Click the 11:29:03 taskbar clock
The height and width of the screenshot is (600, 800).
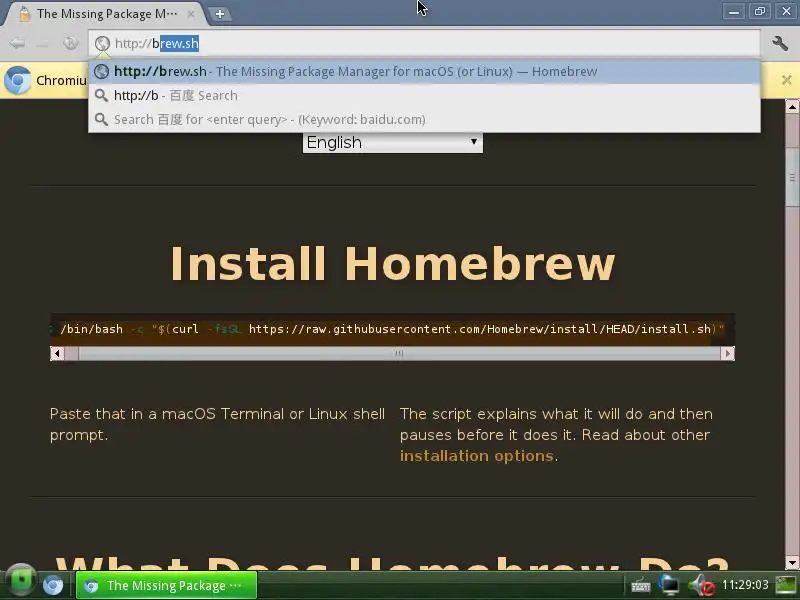tap(745, 585)
